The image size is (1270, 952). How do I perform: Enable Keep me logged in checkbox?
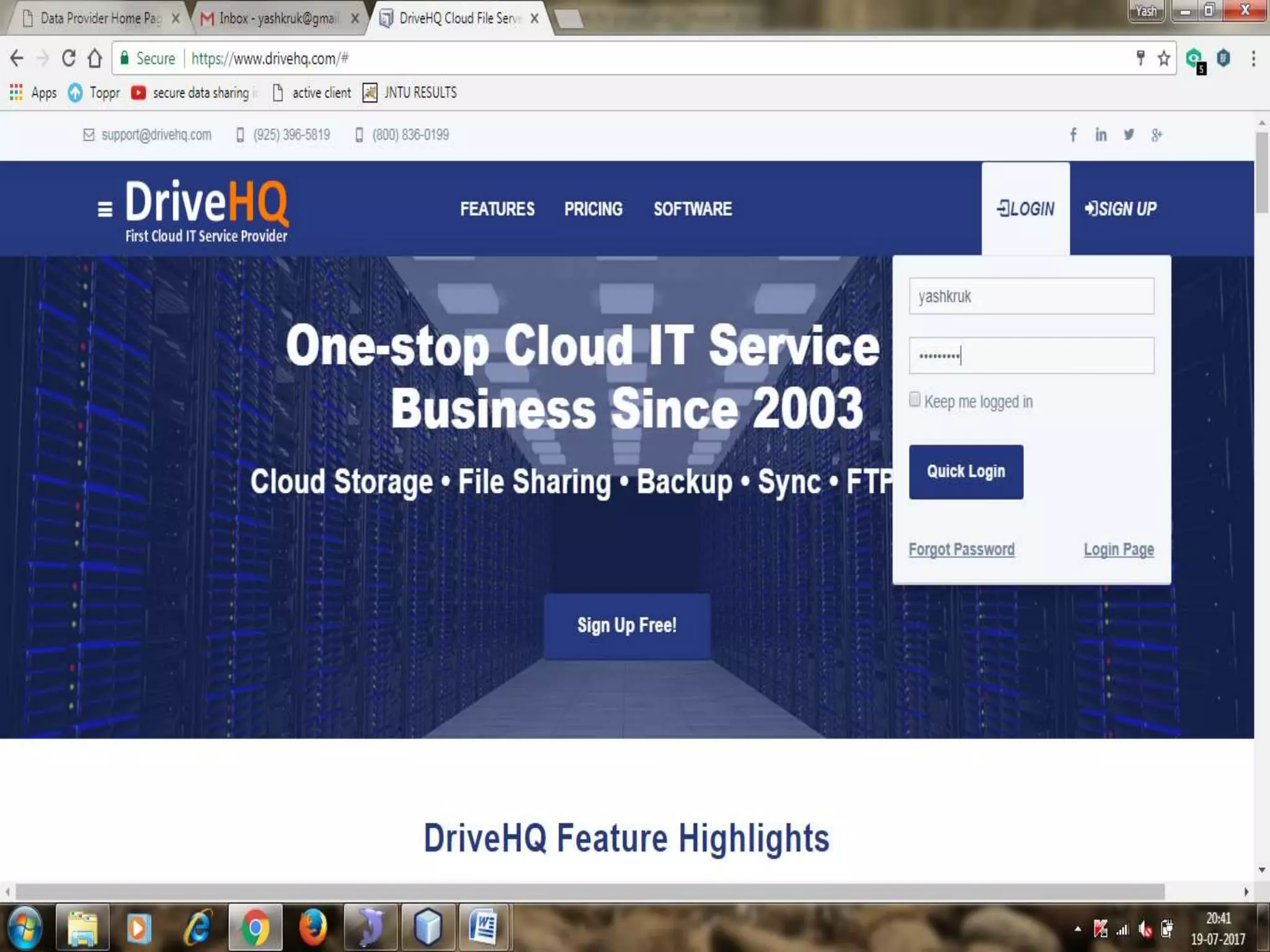tap(915, 399)
